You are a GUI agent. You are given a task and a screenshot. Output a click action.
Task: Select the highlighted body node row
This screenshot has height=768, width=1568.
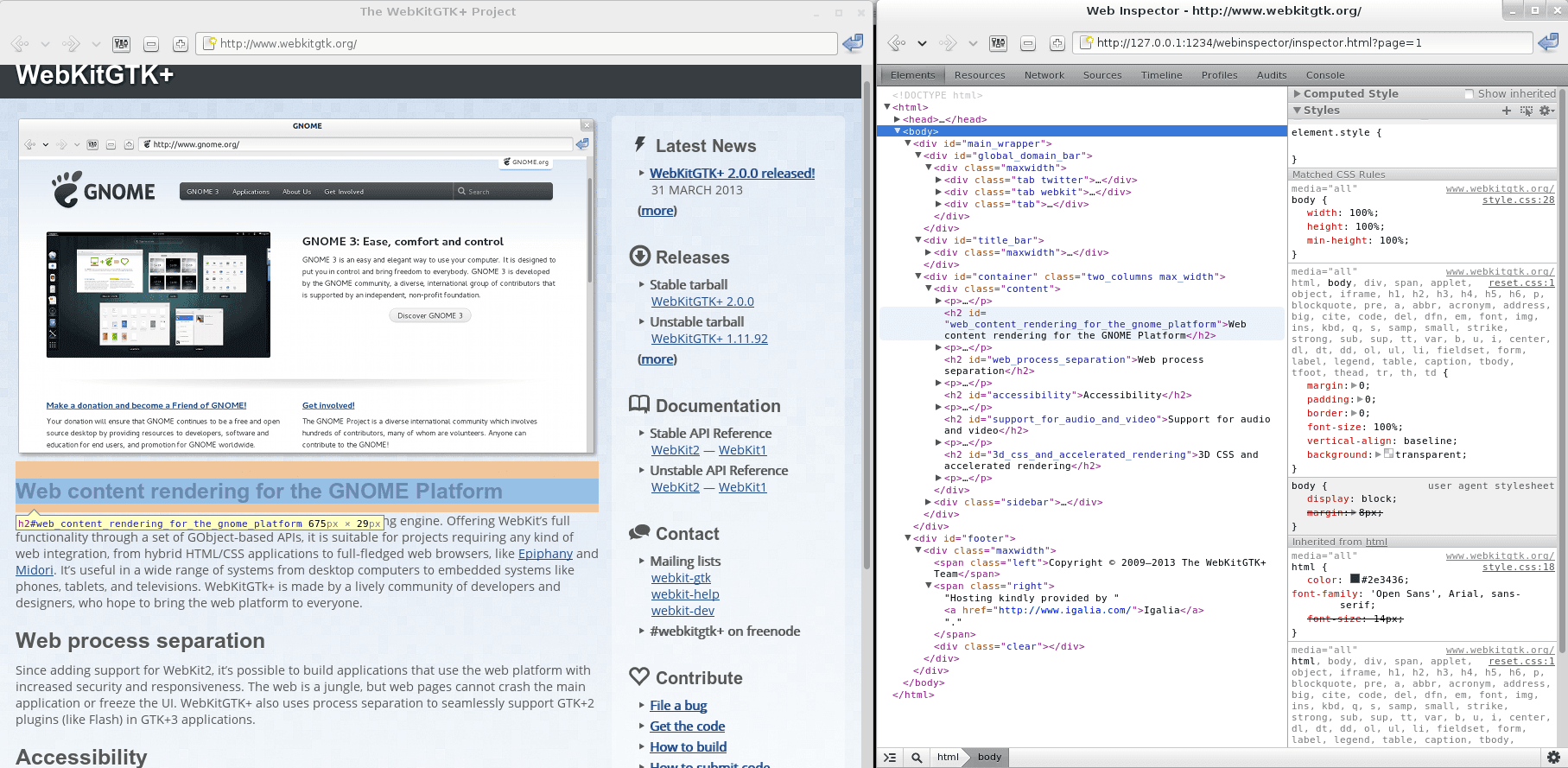1082,131
